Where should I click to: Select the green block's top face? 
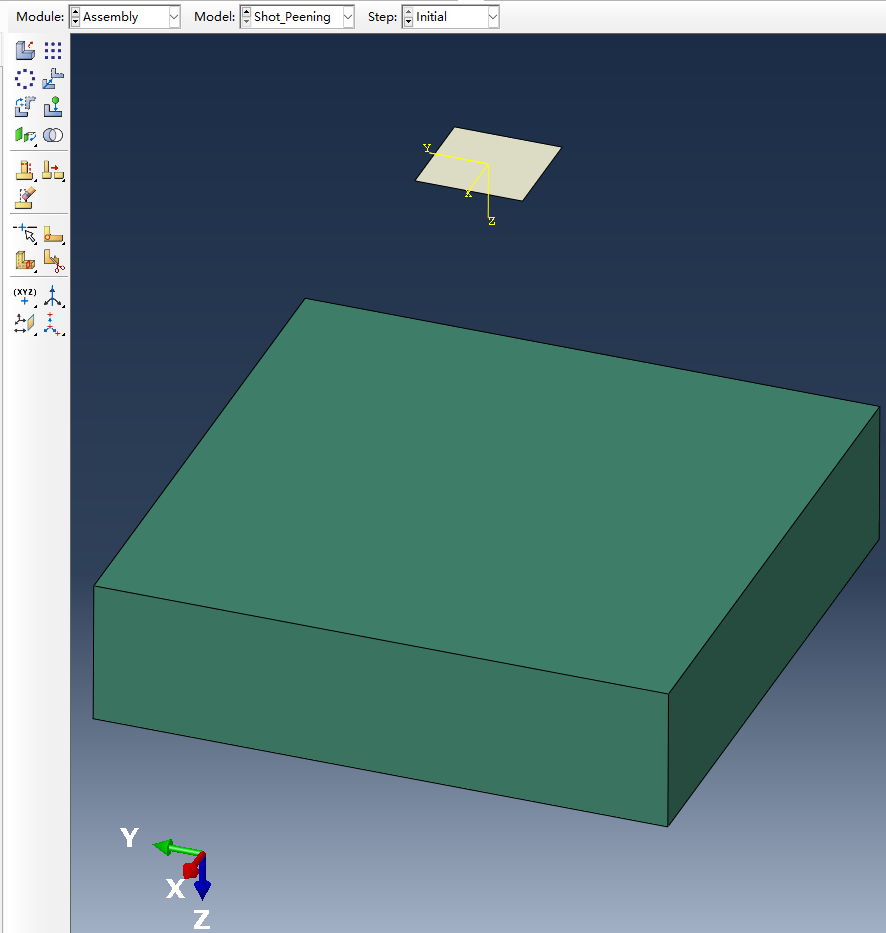487,495
